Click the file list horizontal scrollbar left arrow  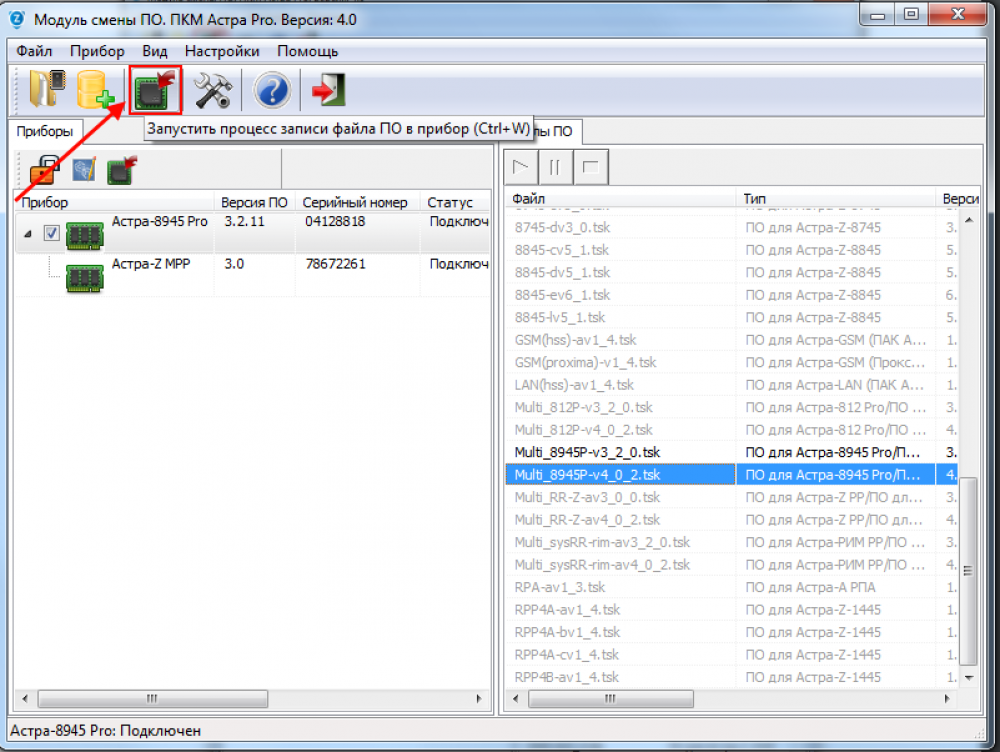point(515,698)
